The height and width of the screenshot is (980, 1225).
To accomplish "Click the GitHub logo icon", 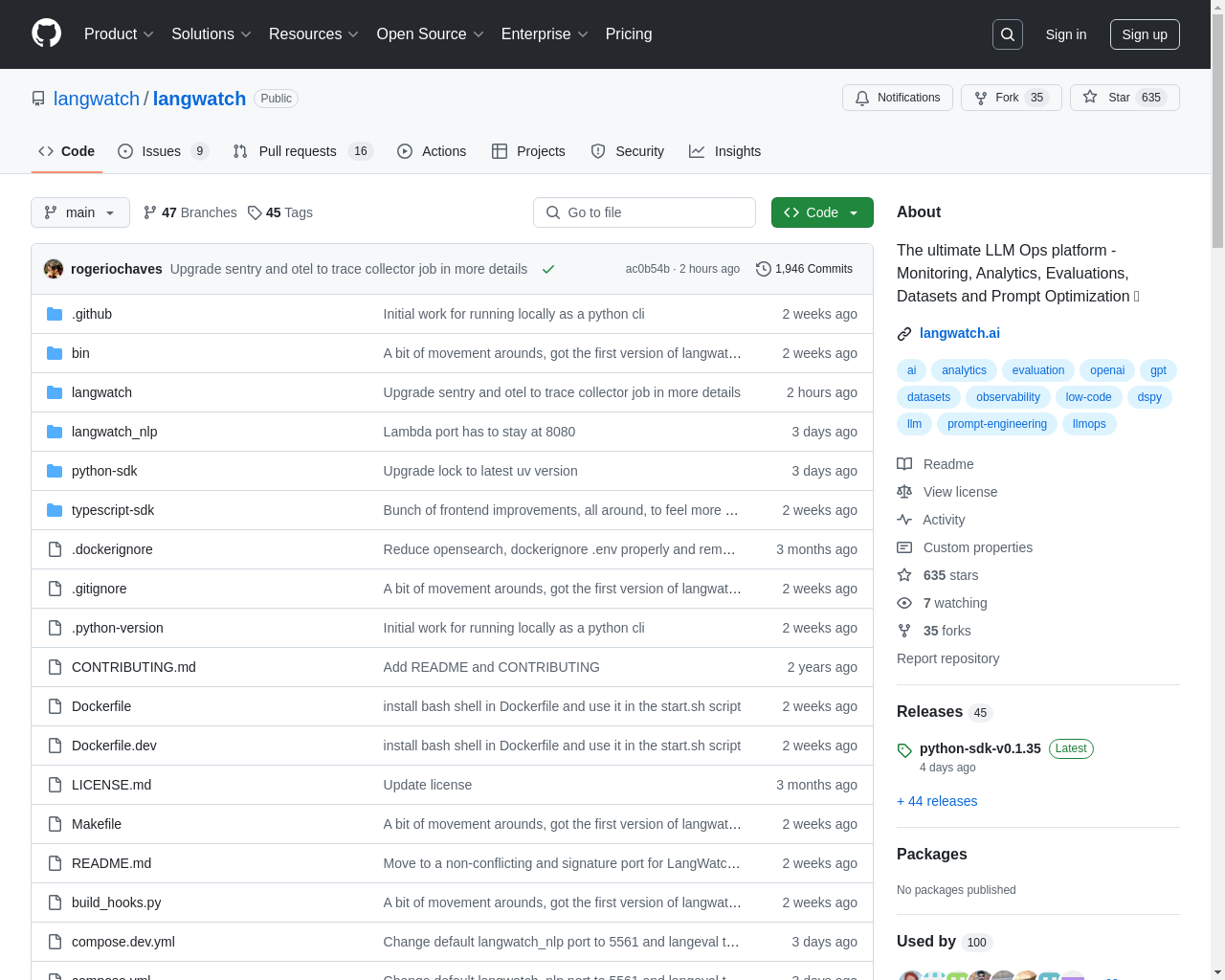I will tap(46, 33).
